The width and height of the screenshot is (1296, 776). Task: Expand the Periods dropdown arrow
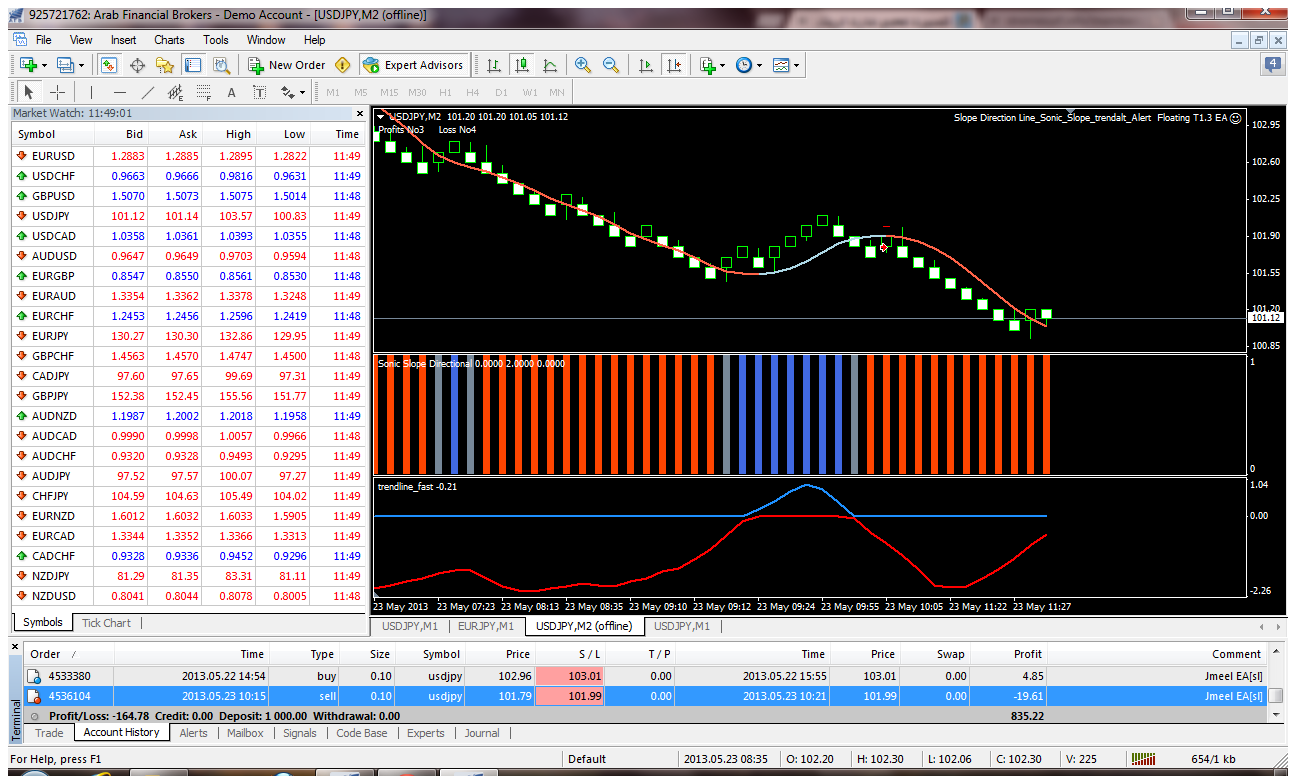(x=759, y=65)
